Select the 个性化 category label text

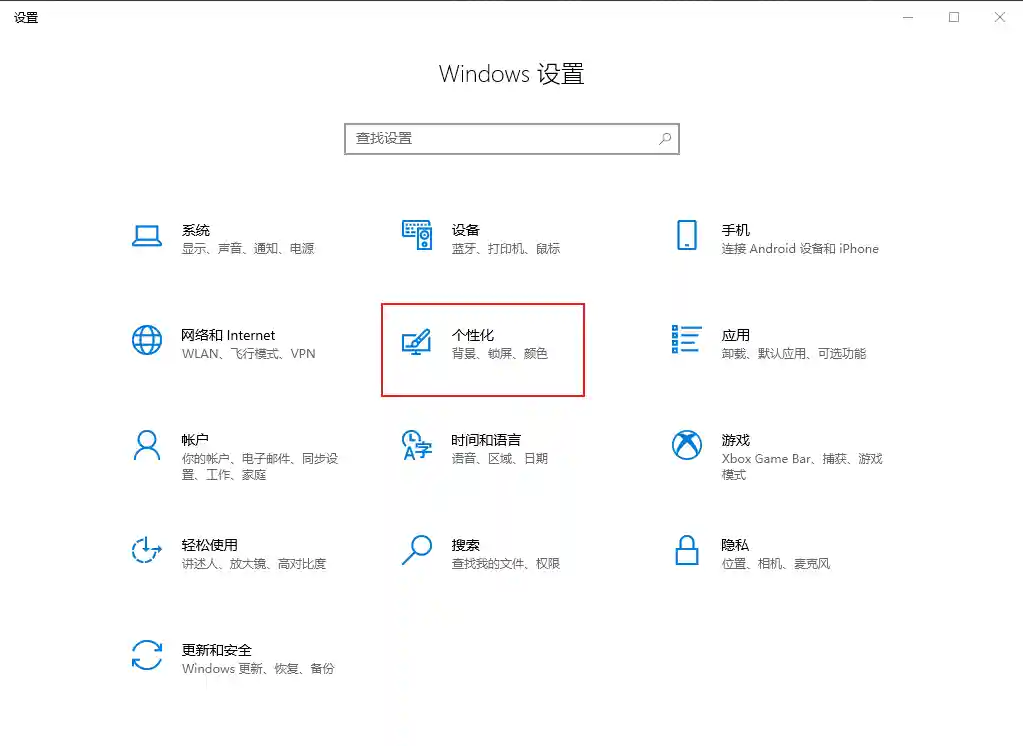[475, 335]
